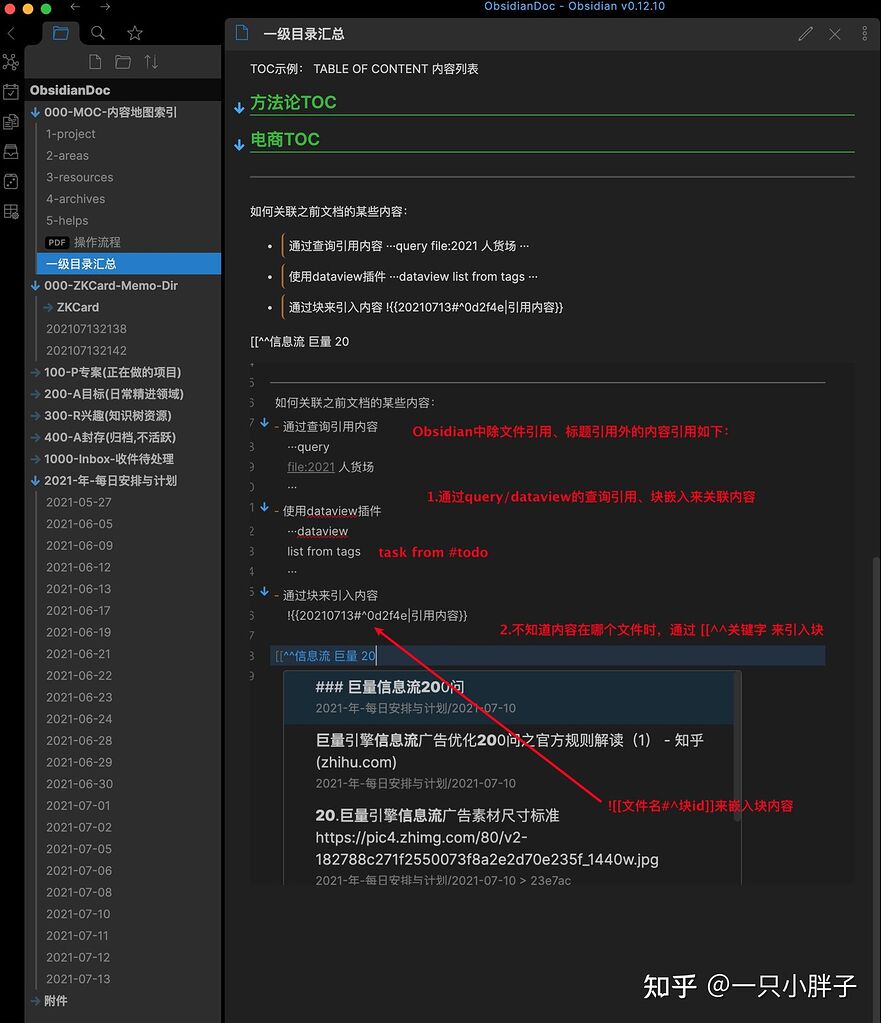Open the graph view from the ribbon
Image resolution: width=881 pixels, height=1023 pixels.
(11, 62)
